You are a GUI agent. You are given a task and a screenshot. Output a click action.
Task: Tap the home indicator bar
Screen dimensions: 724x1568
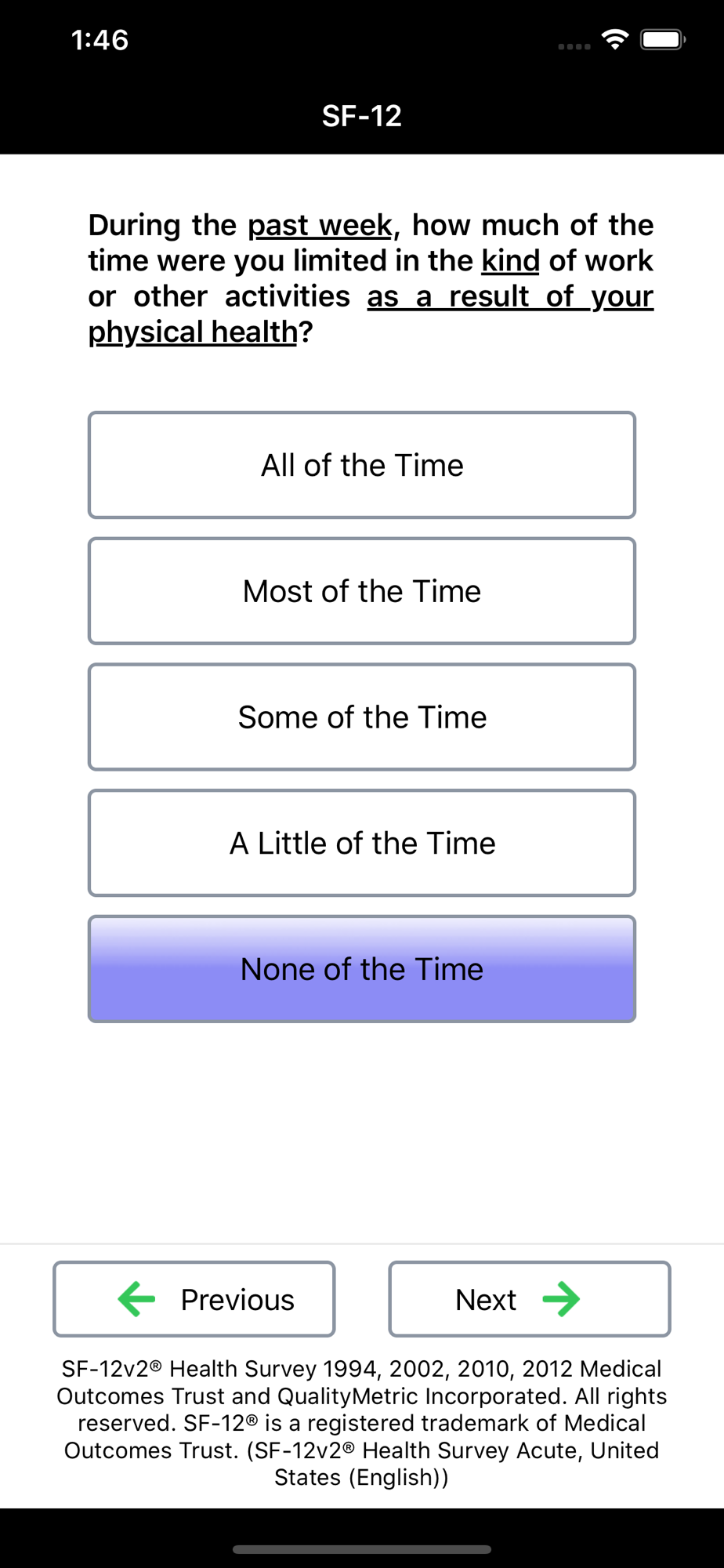362,1549
